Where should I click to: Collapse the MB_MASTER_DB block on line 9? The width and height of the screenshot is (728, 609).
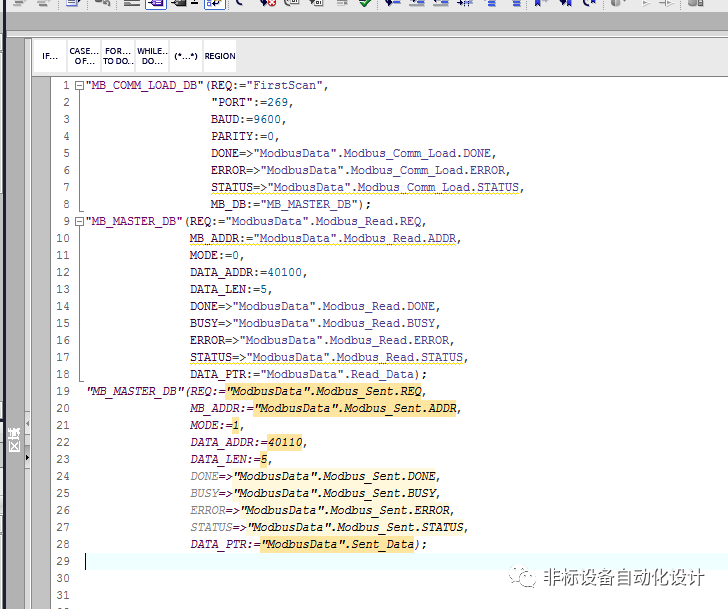click(x=79, y=221)
